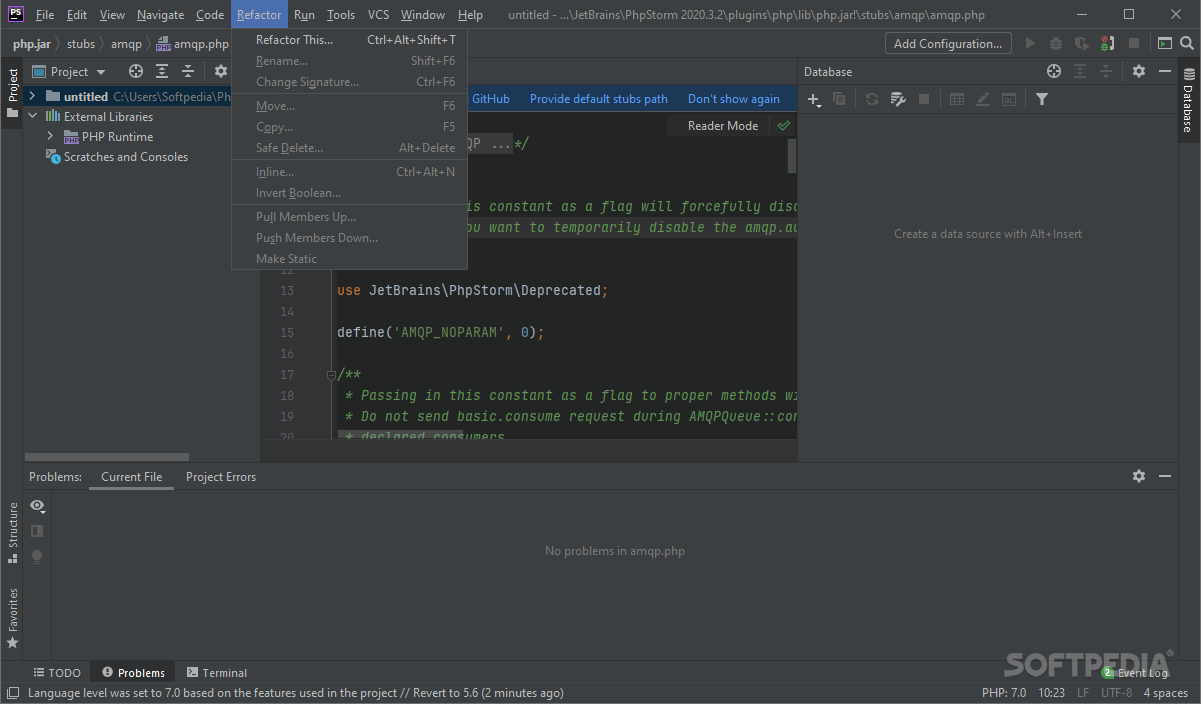Hide the Problems panel with minus icon
The height and width of the screenshot is (704, 1201).
1165,476
